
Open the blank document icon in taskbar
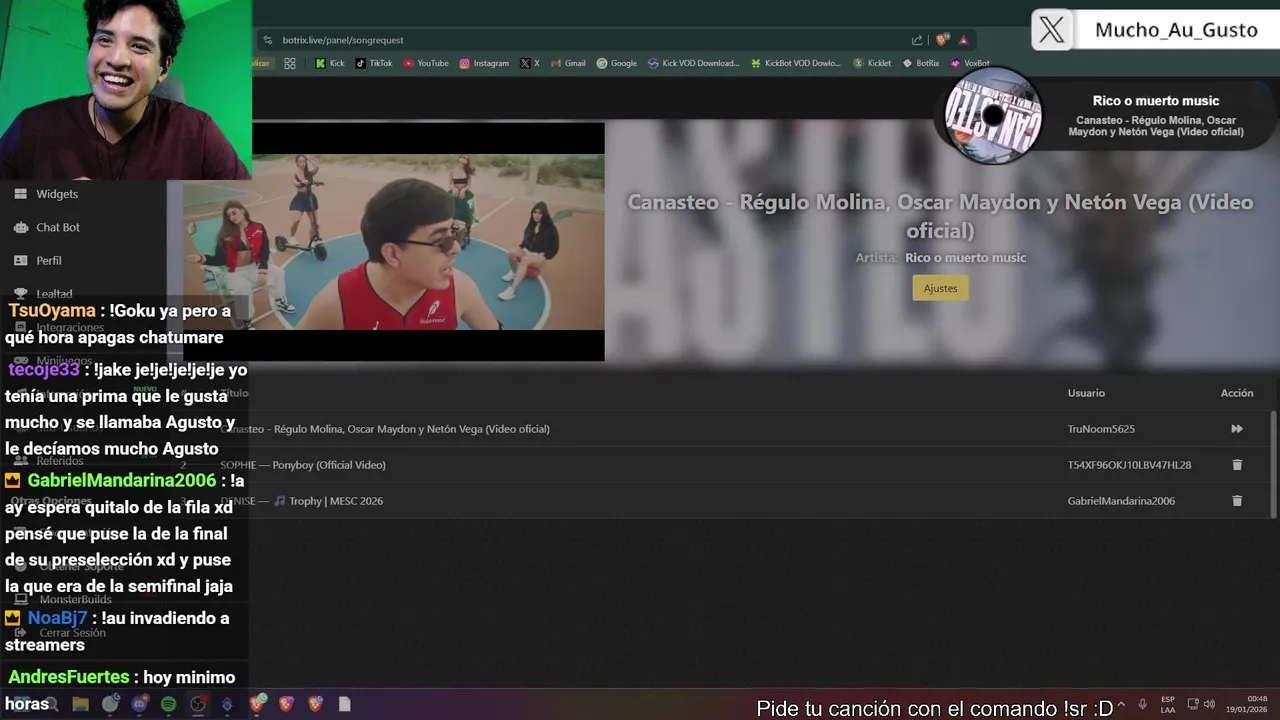(344, 704)
